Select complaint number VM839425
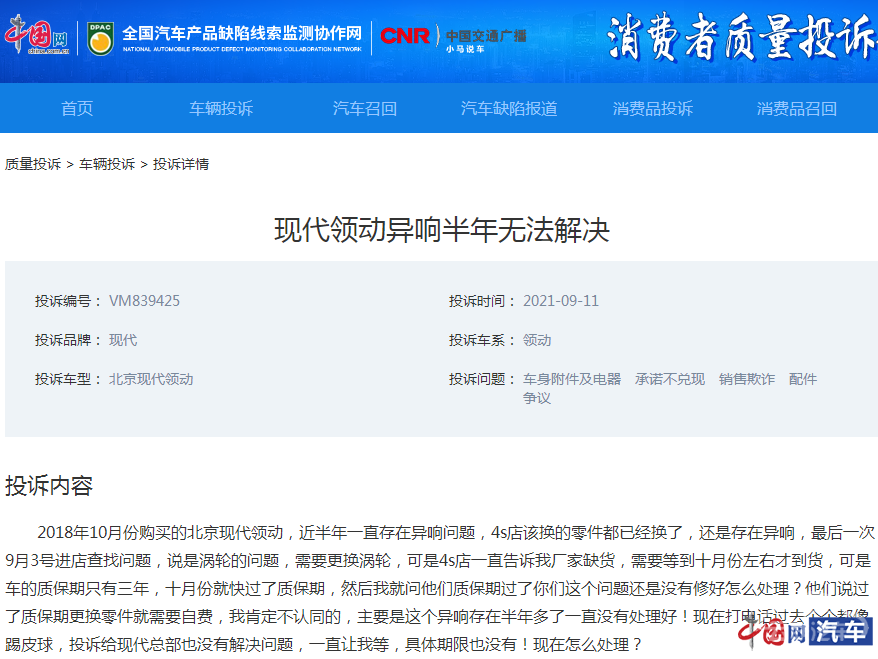878x659 pixels. click(x=144, y=301)
